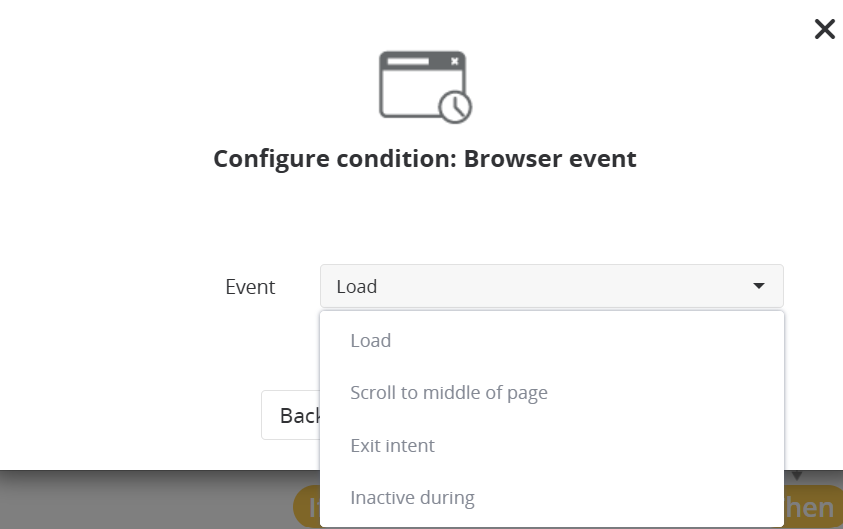Select Load from the event list
Screen dimensions: 843x529
(x=371, y=341)
